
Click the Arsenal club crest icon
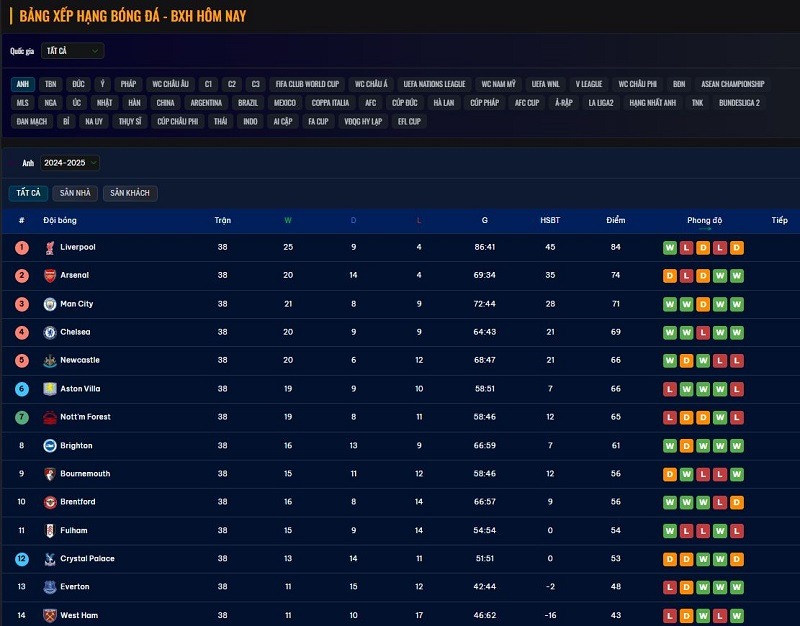[x=49, y=275]
